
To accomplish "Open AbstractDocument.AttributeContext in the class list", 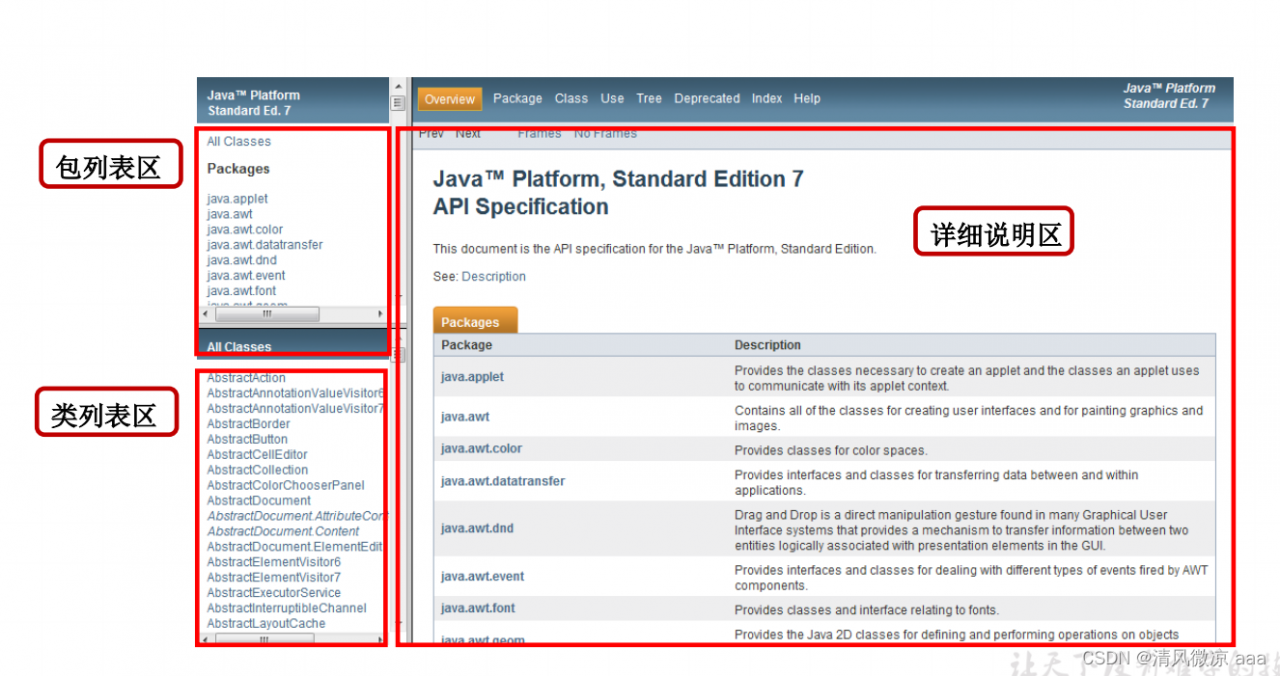I will [x=296, y=516].
